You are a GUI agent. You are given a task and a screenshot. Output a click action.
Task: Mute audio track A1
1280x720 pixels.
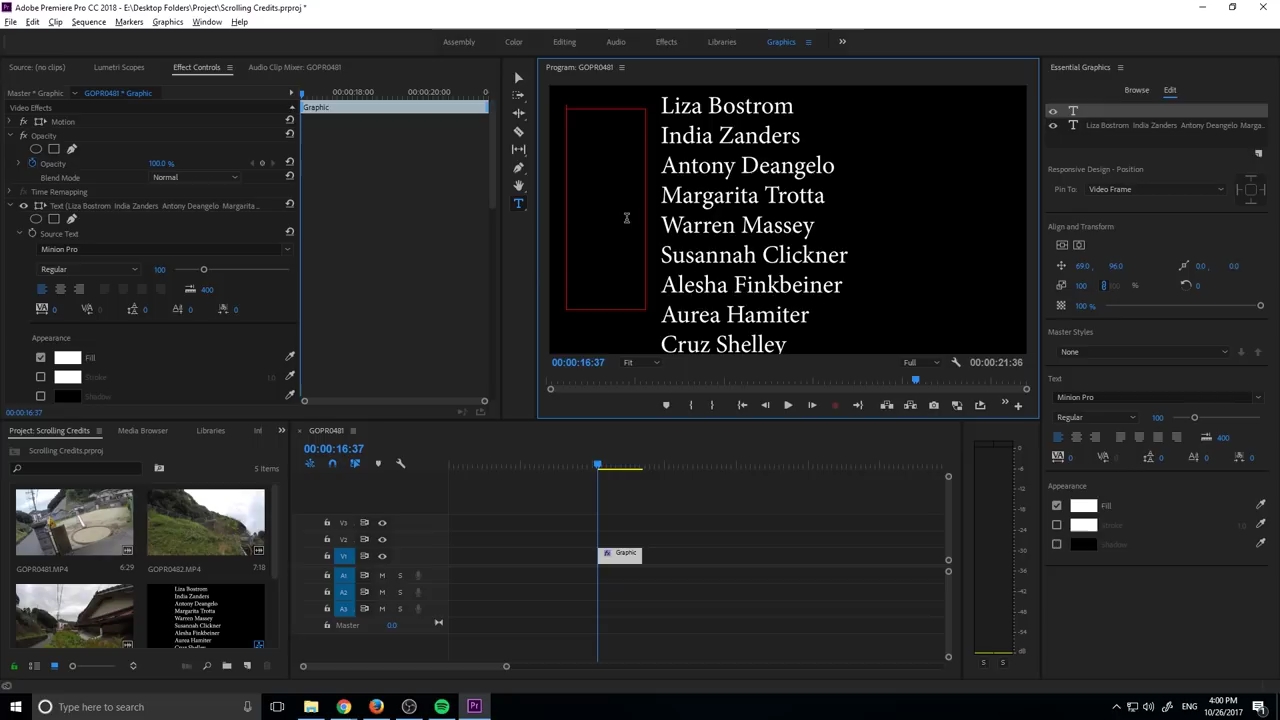(x=381, y=575)
